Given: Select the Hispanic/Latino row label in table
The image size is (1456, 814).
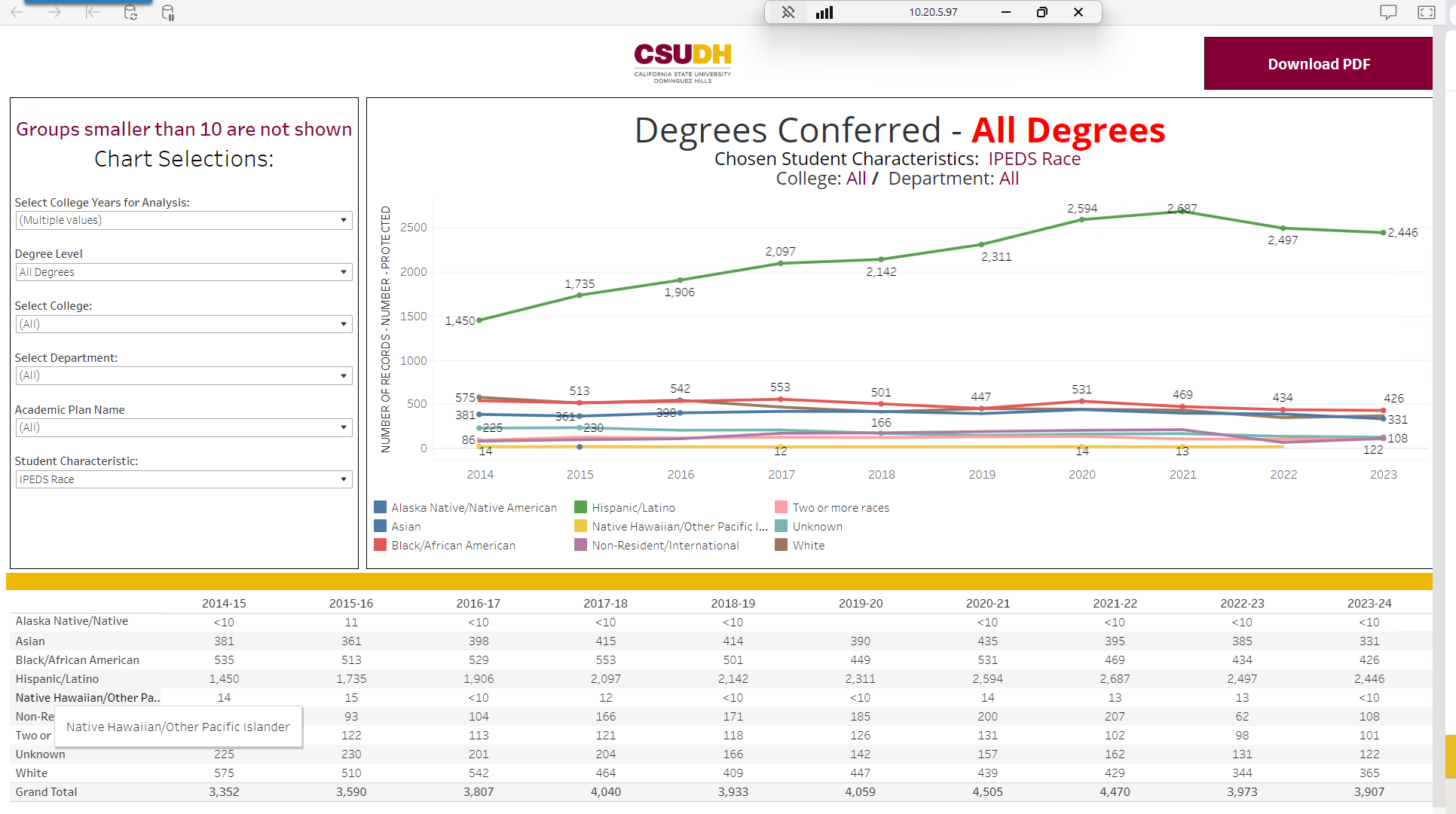Looking at the screenshot, I should pos(57,678).
